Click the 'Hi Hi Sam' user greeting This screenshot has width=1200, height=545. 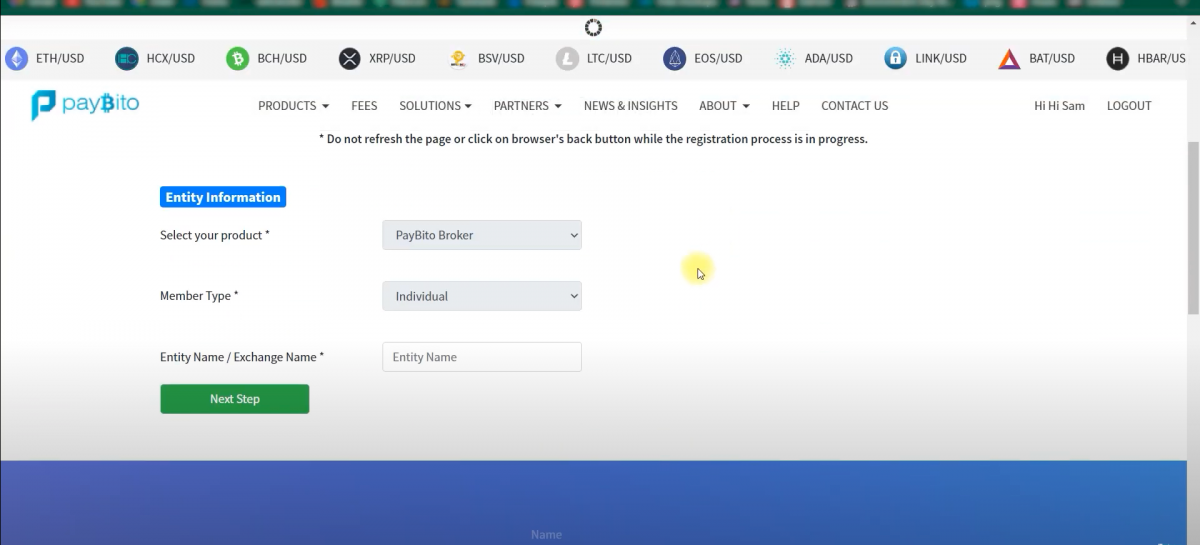point(1059,106)
